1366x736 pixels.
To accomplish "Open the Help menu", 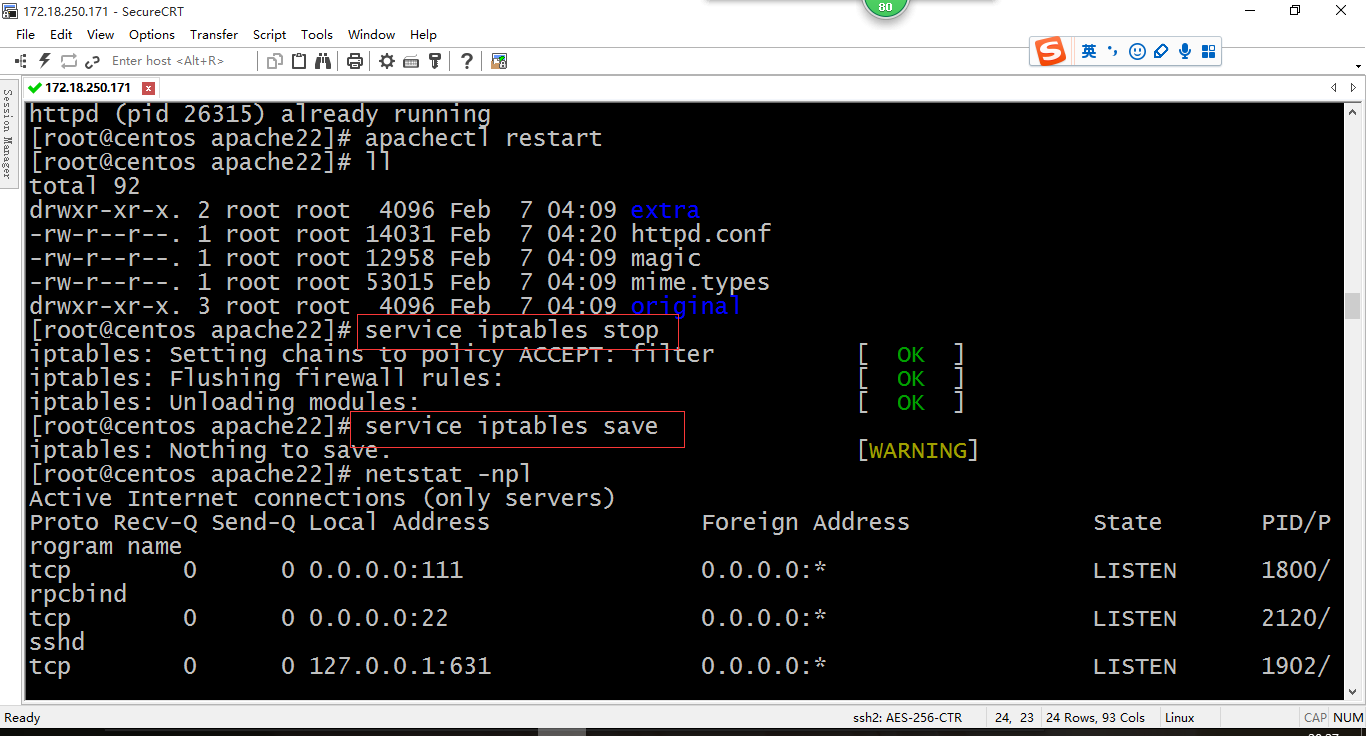I will click(x=423, y=34).
